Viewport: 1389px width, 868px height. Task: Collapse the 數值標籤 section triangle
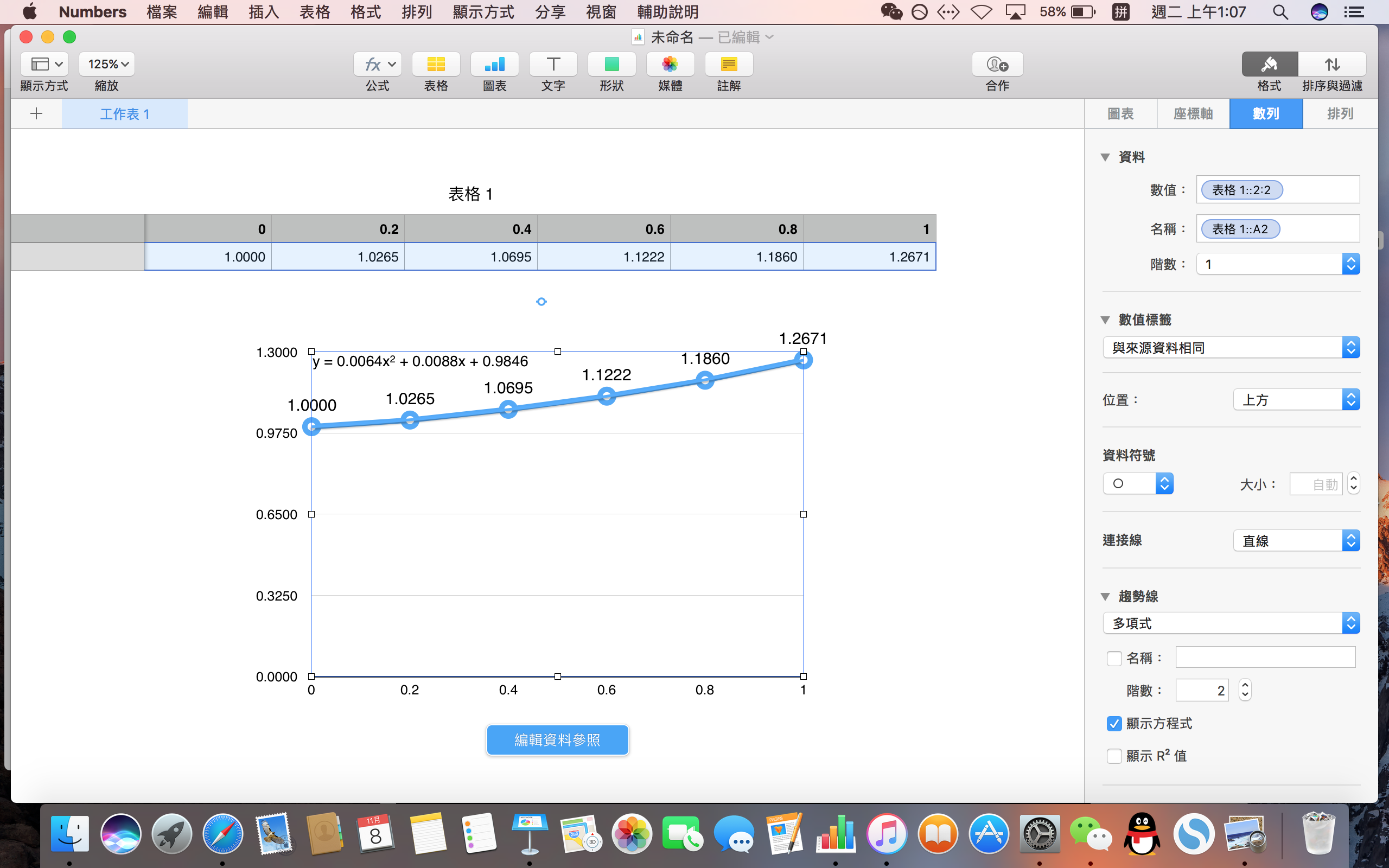(1105, 320)
